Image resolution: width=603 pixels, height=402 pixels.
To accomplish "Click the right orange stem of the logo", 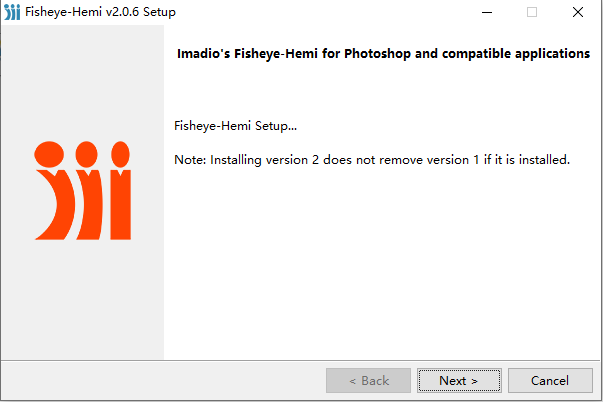I will [x=121, y=204].
